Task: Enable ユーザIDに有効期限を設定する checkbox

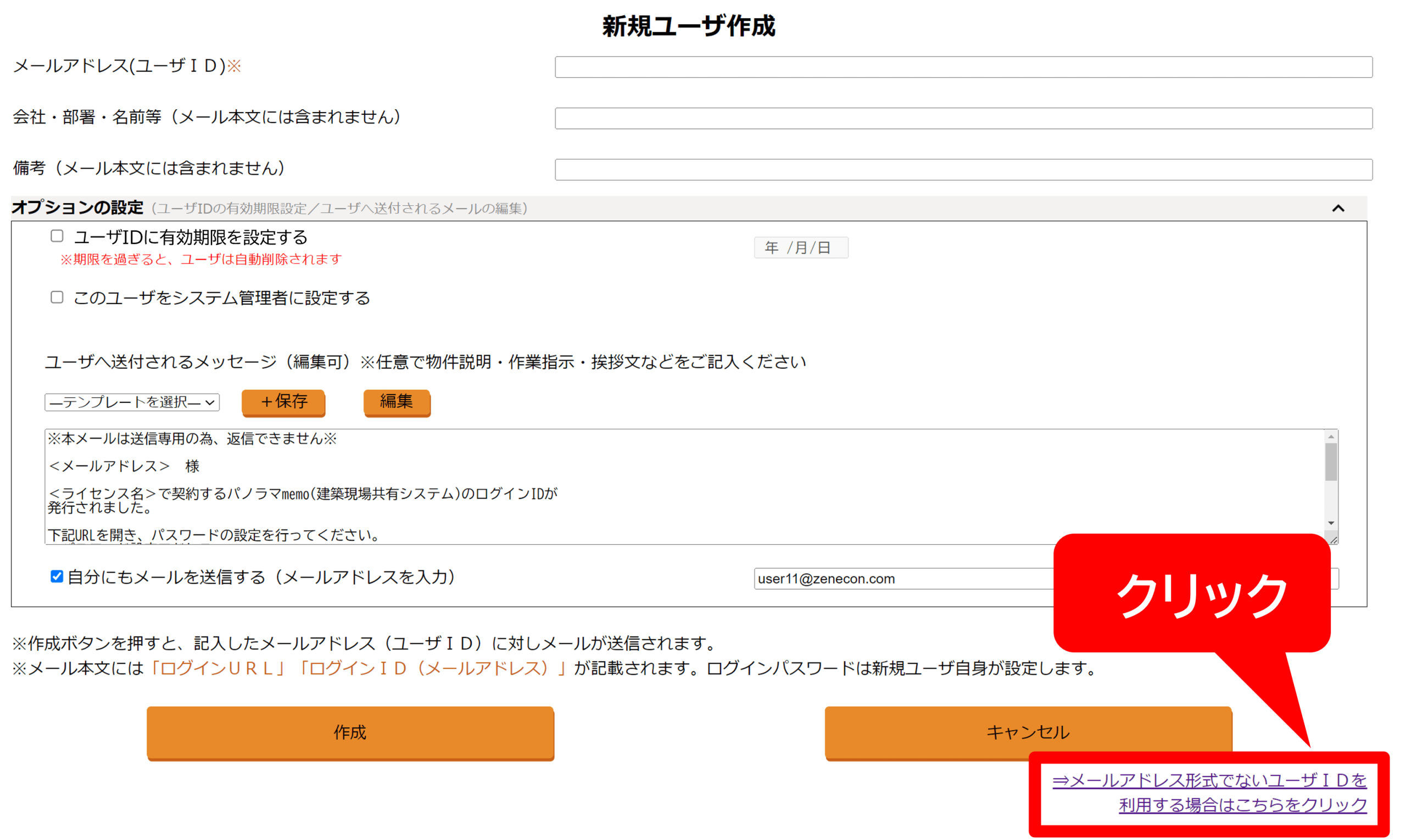Action: point(57,236)
